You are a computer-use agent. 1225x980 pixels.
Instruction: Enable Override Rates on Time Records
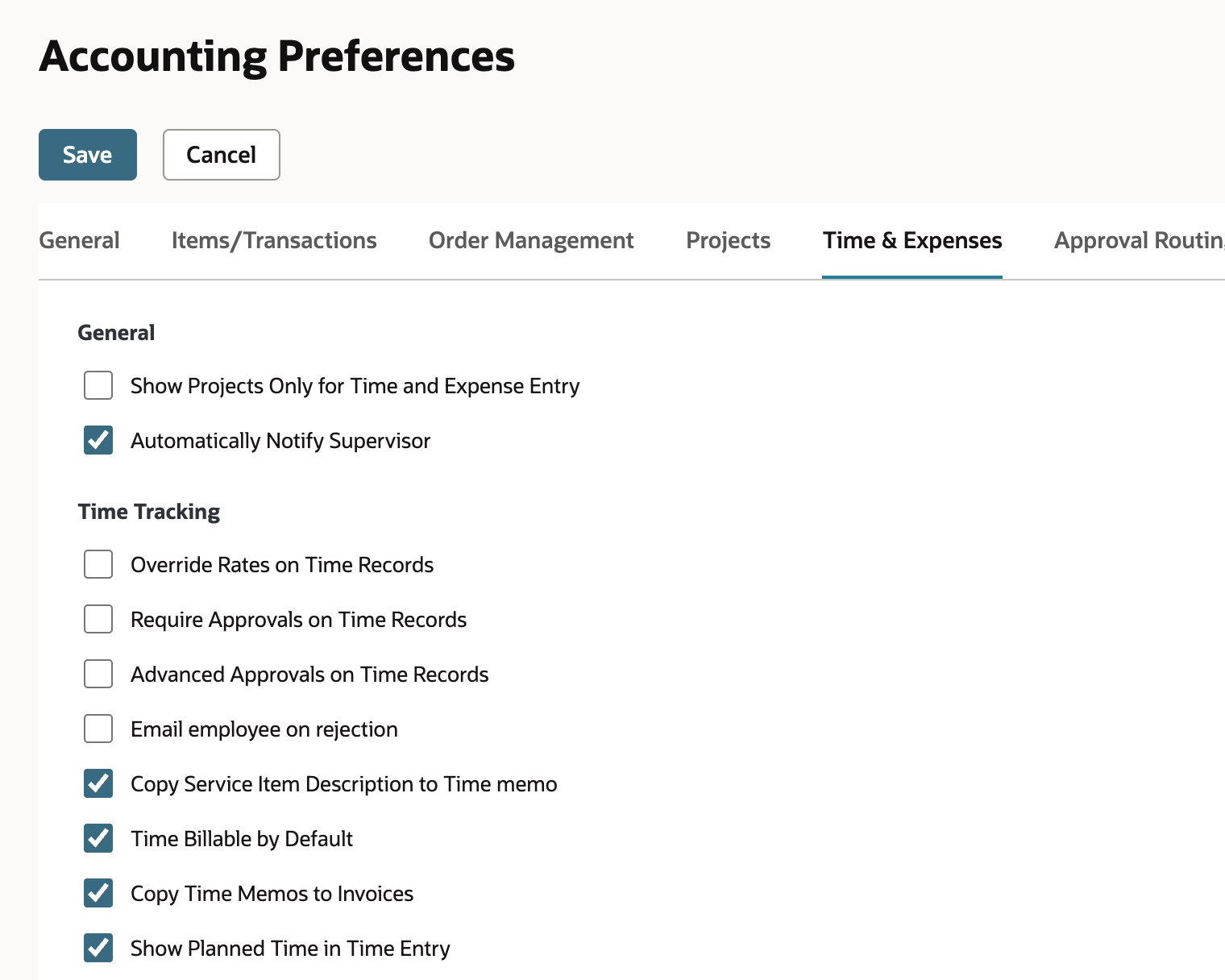click(98, 564)
